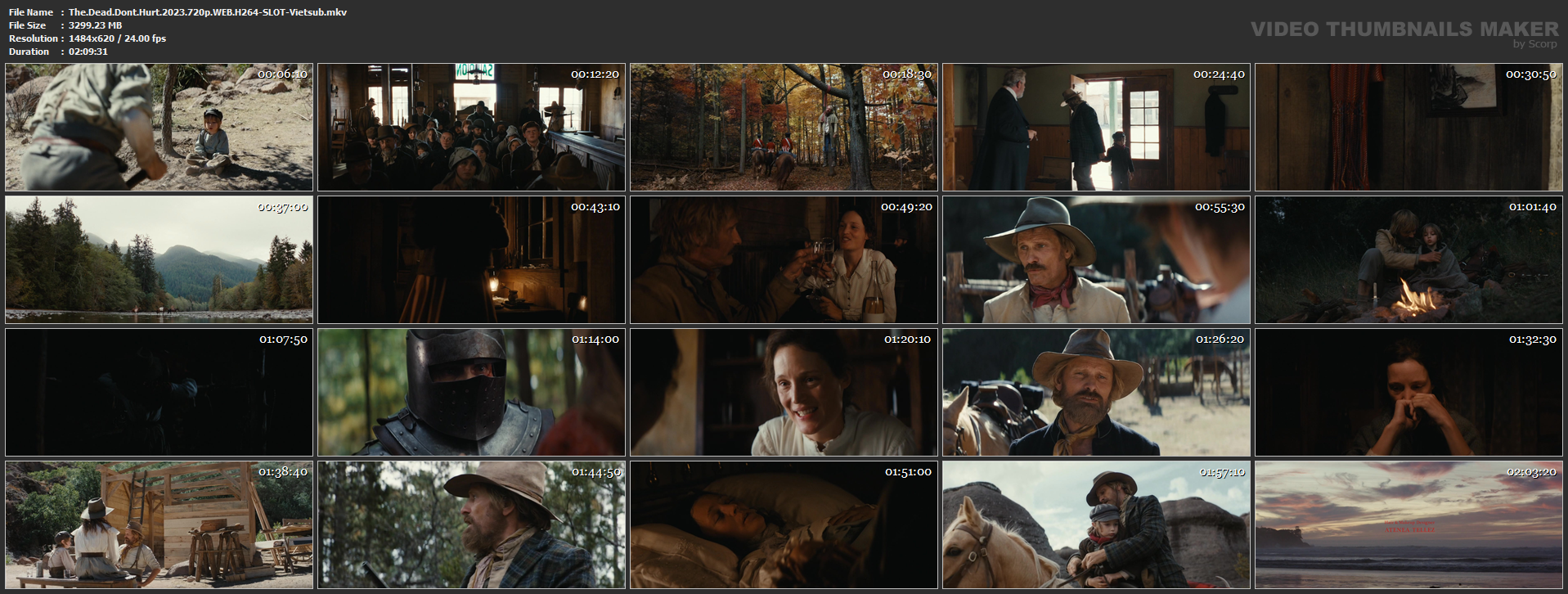The image size is (1568, 594).
Task: Click the Resolution label
Action: coord(33,38)
